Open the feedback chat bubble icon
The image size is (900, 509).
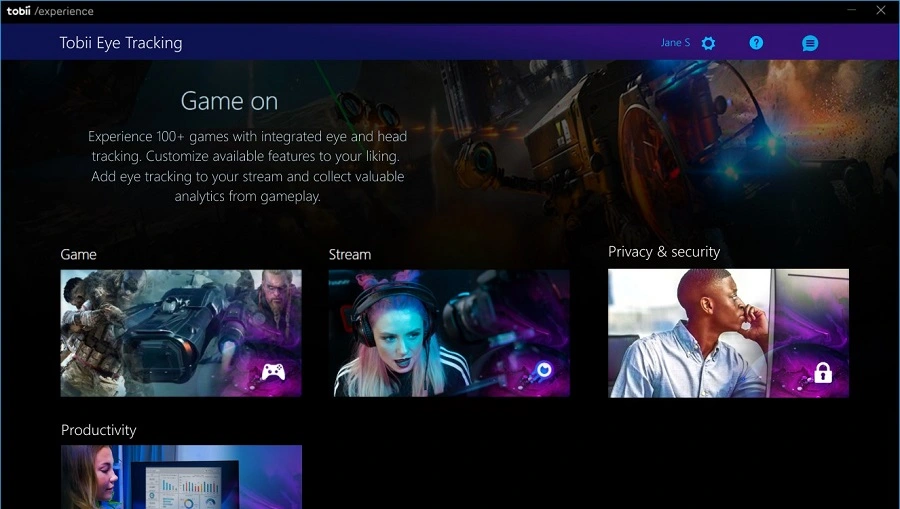click(x=810, y=43)
